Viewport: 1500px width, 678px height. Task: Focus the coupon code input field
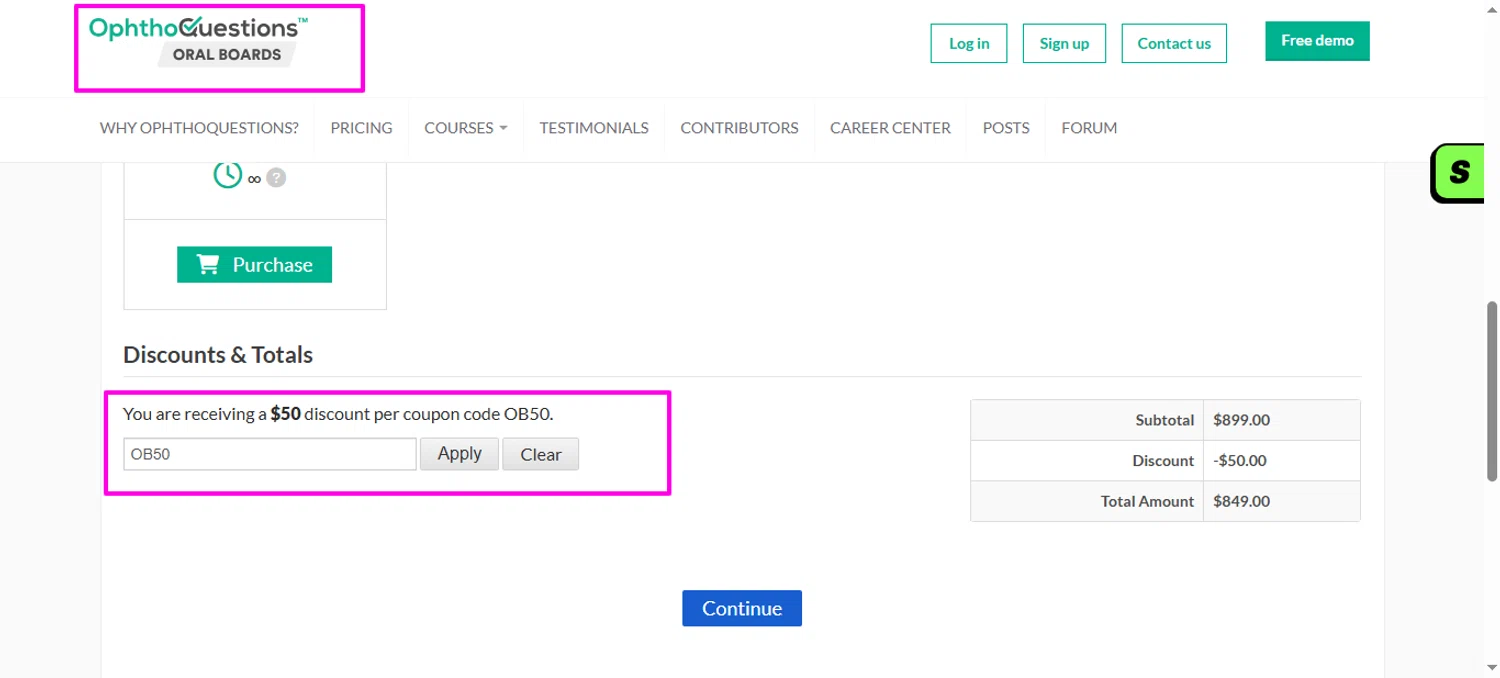tap(270, 454)
